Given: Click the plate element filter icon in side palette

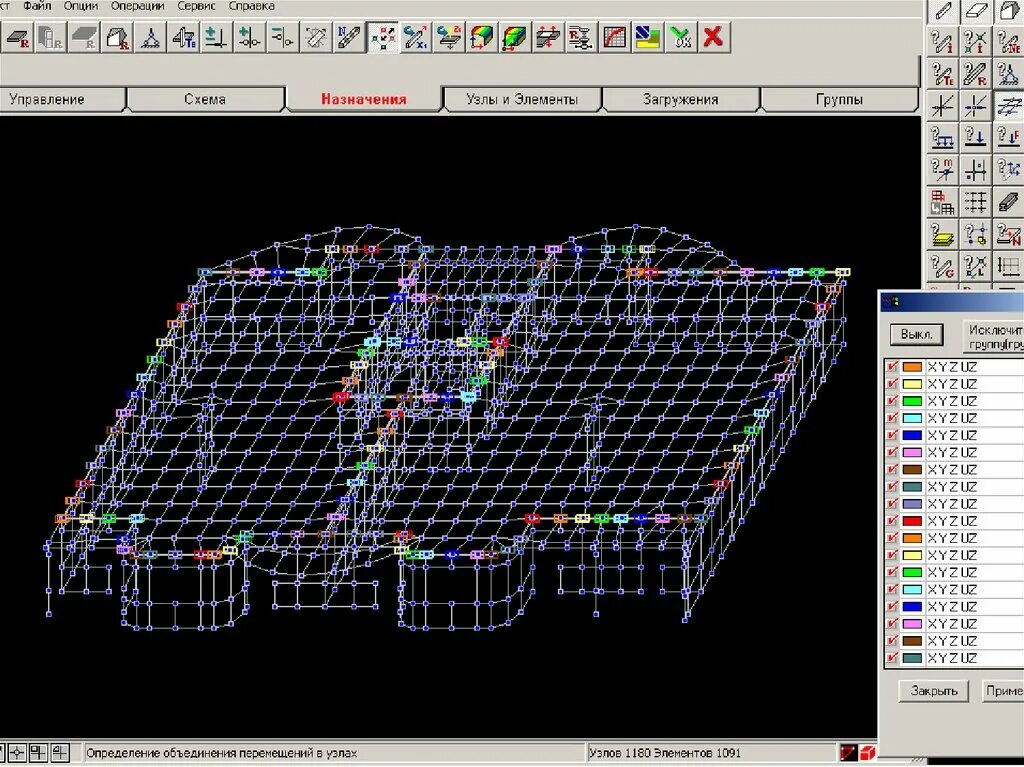Looking at the screenshot, I should point(976,11).
